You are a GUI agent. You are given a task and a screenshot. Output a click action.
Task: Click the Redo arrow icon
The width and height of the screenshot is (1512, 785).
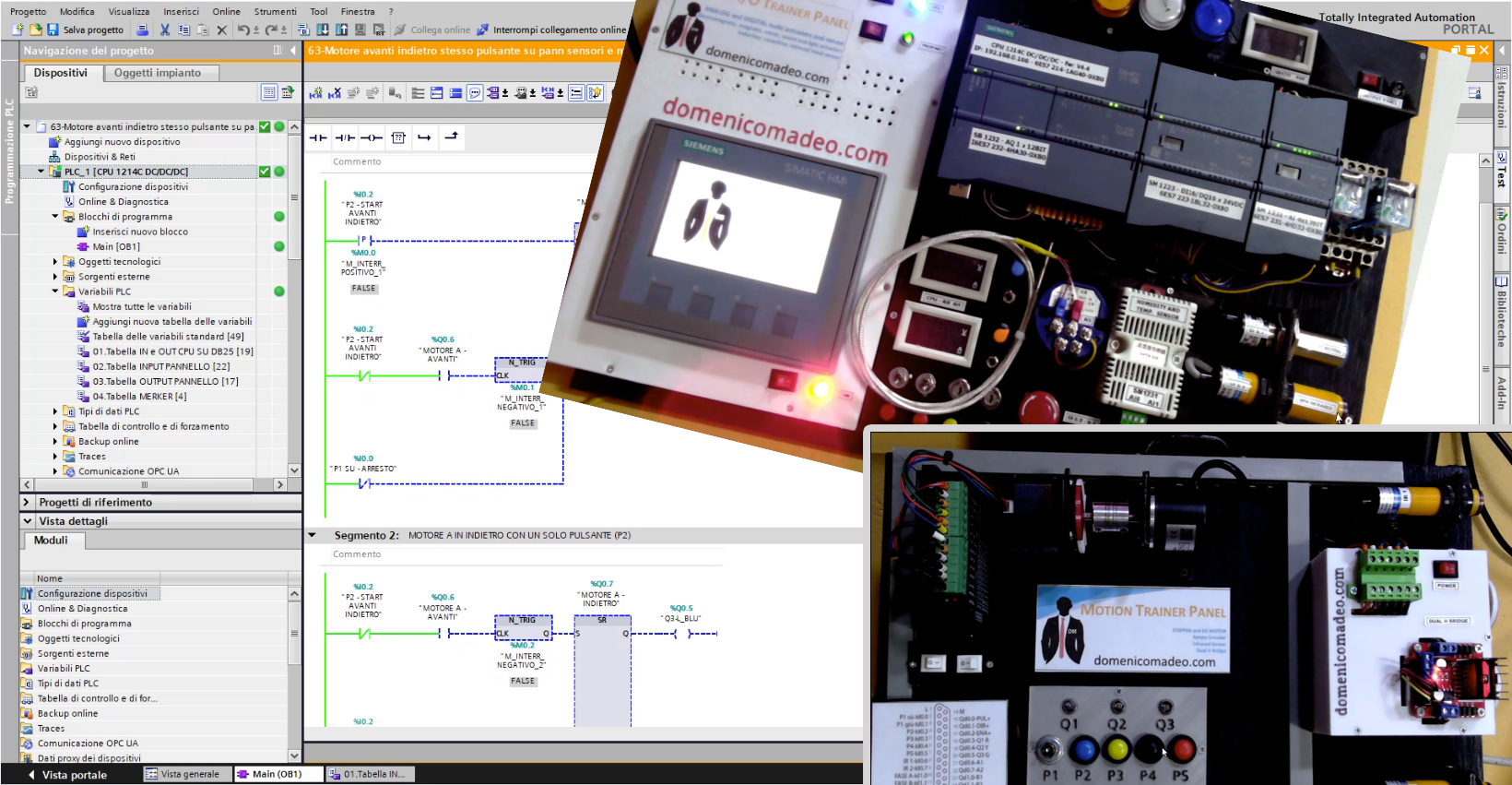coord(271,30)
